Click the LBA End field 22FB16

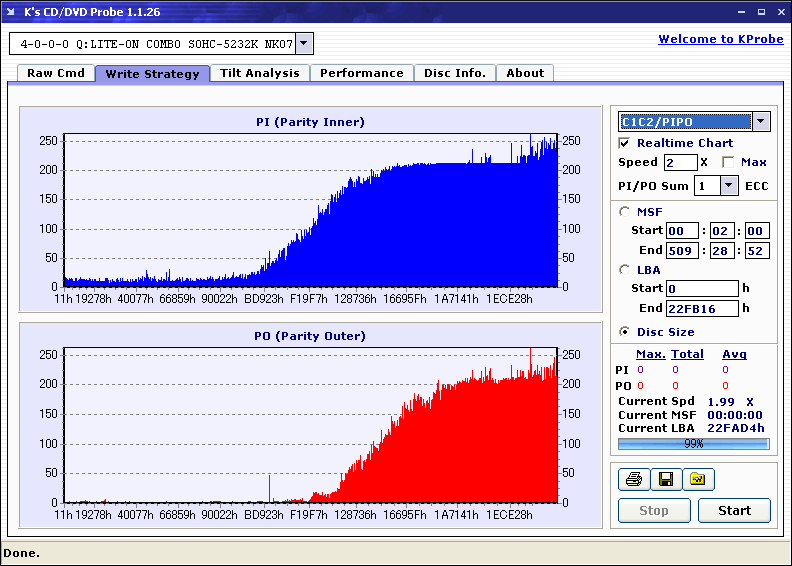tap(702, 308)
